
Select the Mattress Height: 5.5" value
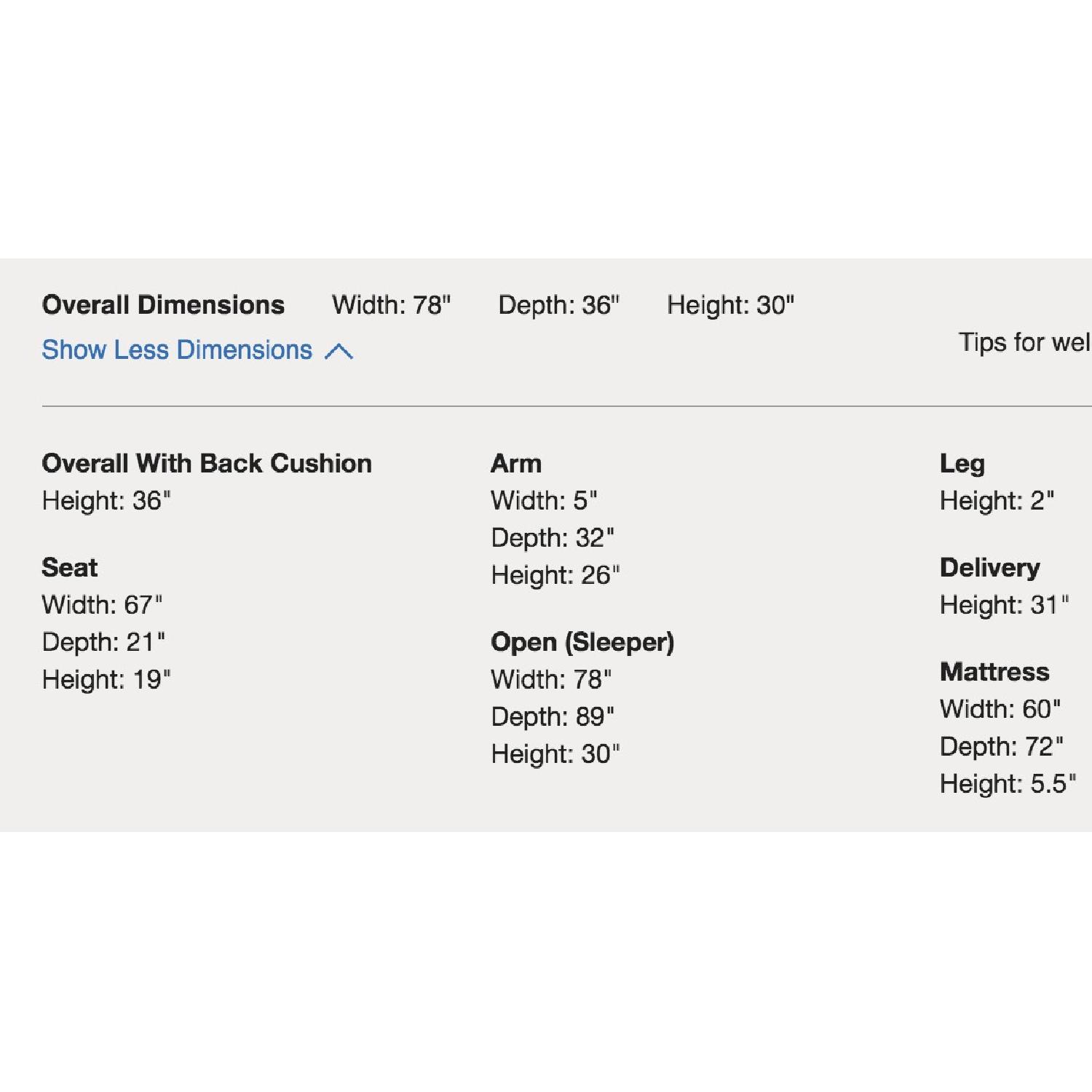pyautogui.click(x=1008, y=784)
